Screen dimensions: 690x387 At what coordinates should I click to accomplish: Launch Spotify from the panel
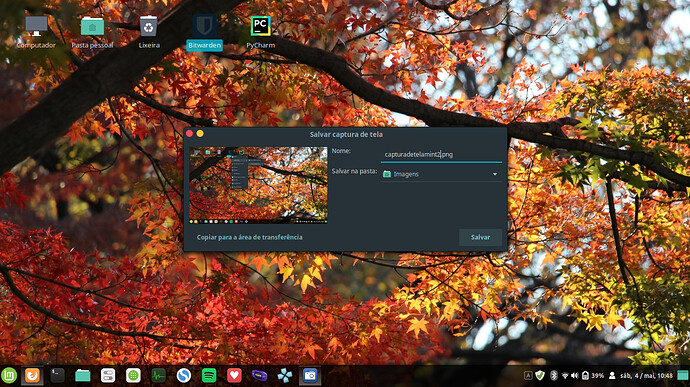209,376
